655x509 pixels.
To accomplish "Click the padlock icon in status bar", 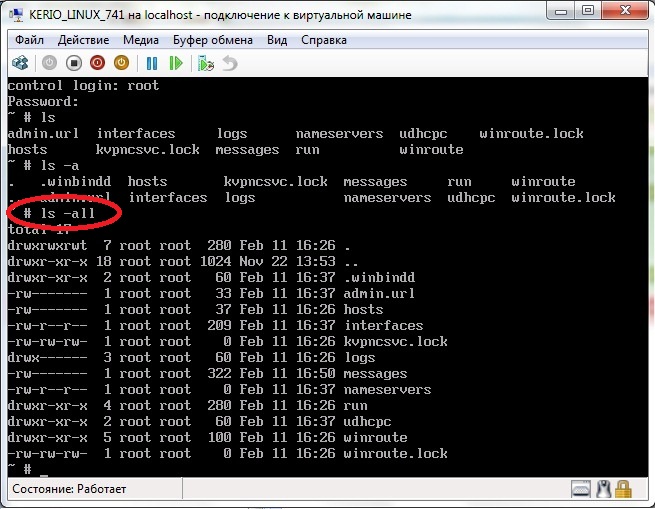I will [623, 489].
